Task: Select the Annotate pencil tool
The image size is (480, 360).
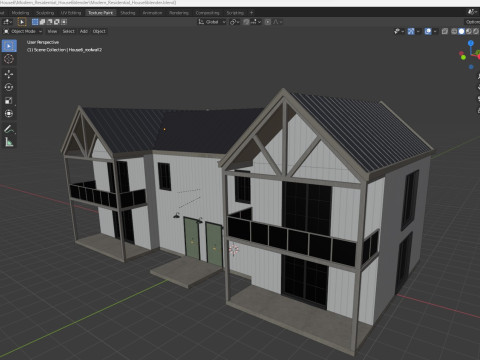Action: [9, 129]
